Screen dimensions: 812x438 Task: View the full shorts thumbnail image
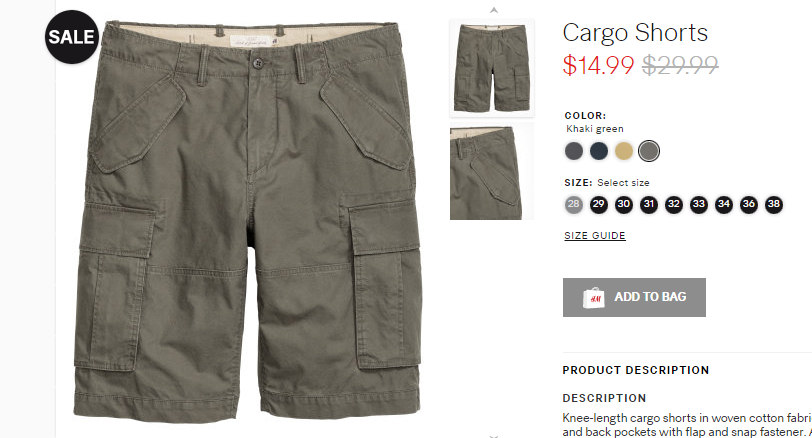coord(492,67)
